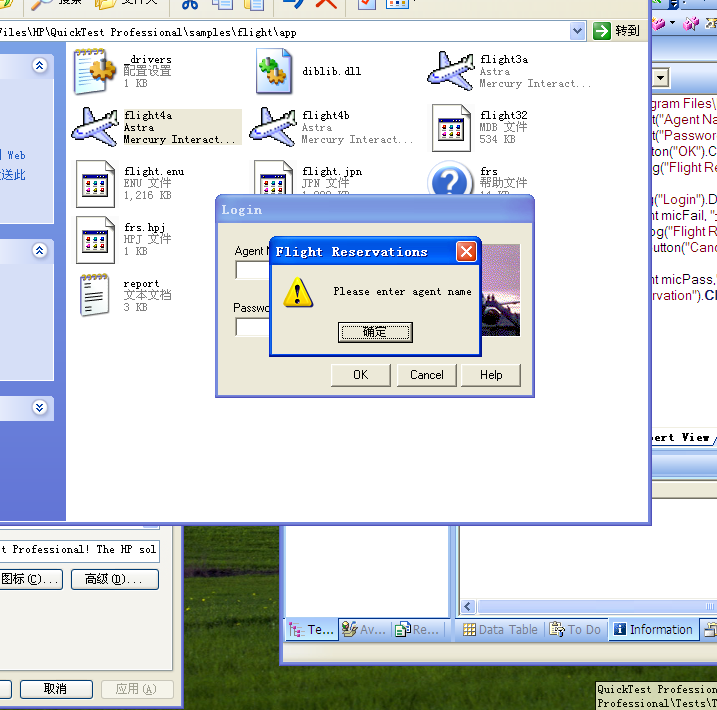Click the Available Keywords icon on Av... tab
This screenshot has height=710, width=717.
(x=349, y=630)
